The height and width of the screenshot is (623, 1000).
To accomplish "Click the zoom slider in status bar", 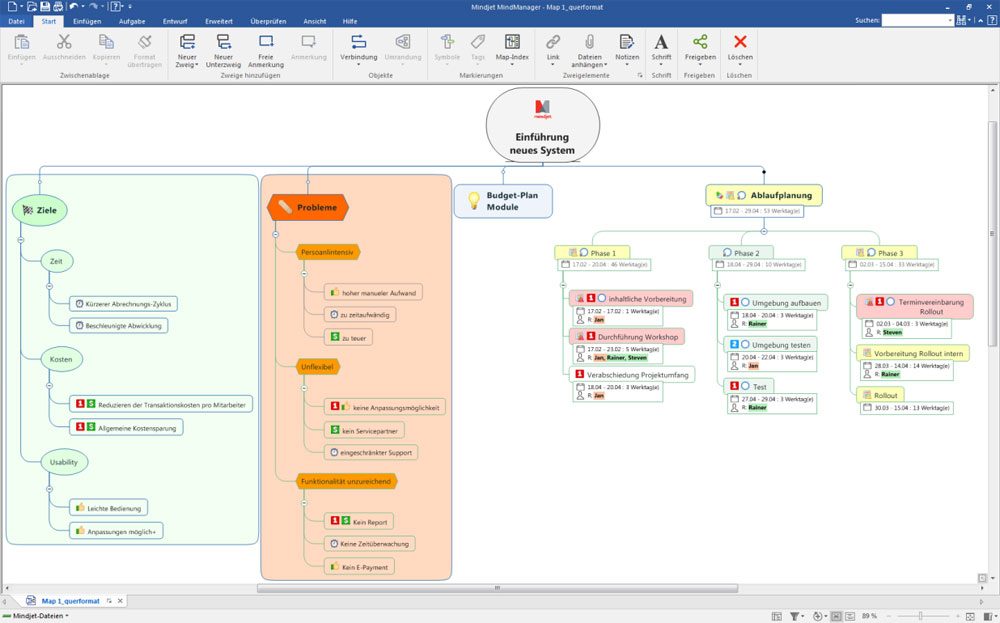I will (920, 616).
